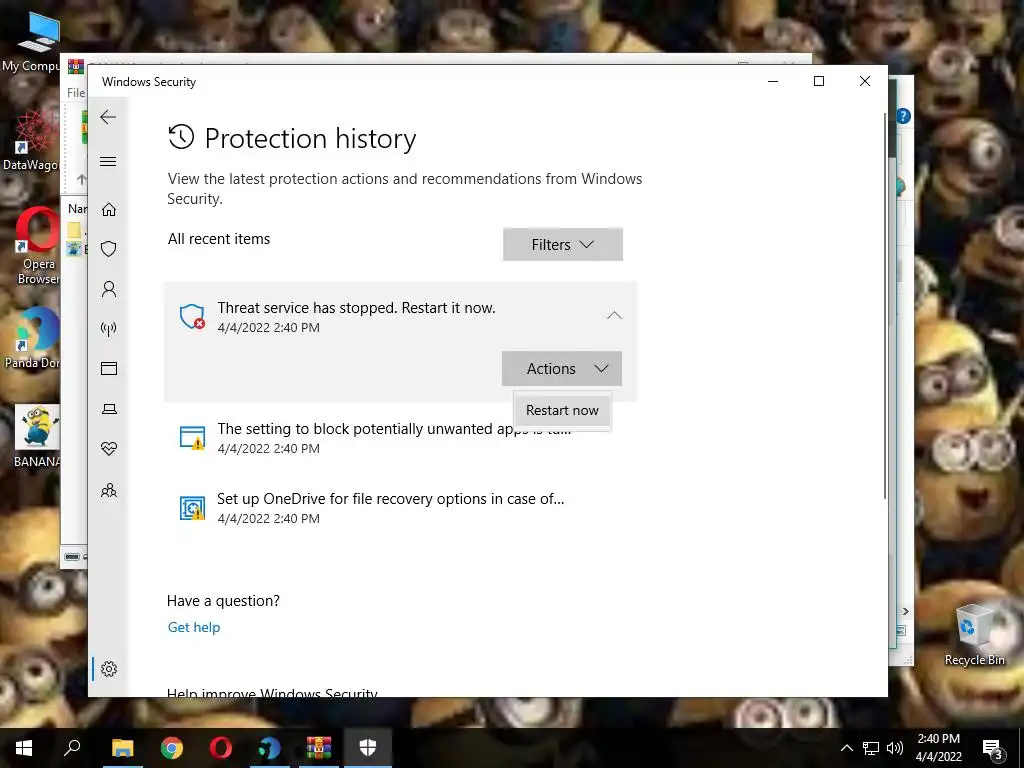
Task: Open the notification center with 3 alerts
Action: (x=993, y=749)
